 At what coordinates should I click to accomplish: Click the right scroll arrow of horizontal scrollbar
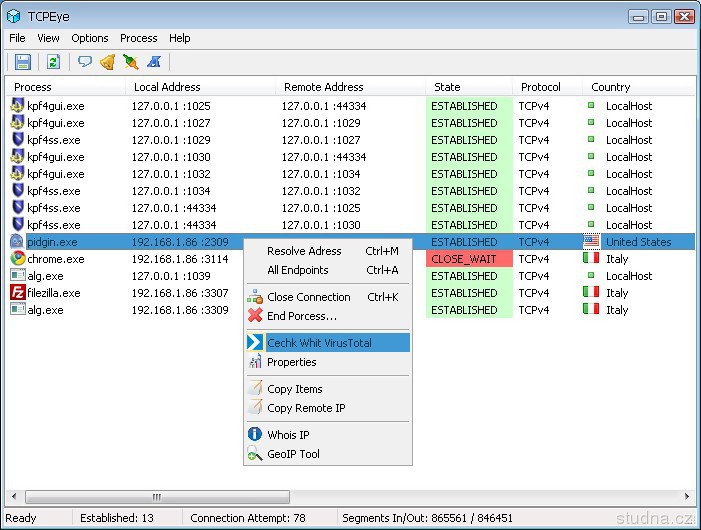coord(687,497)
